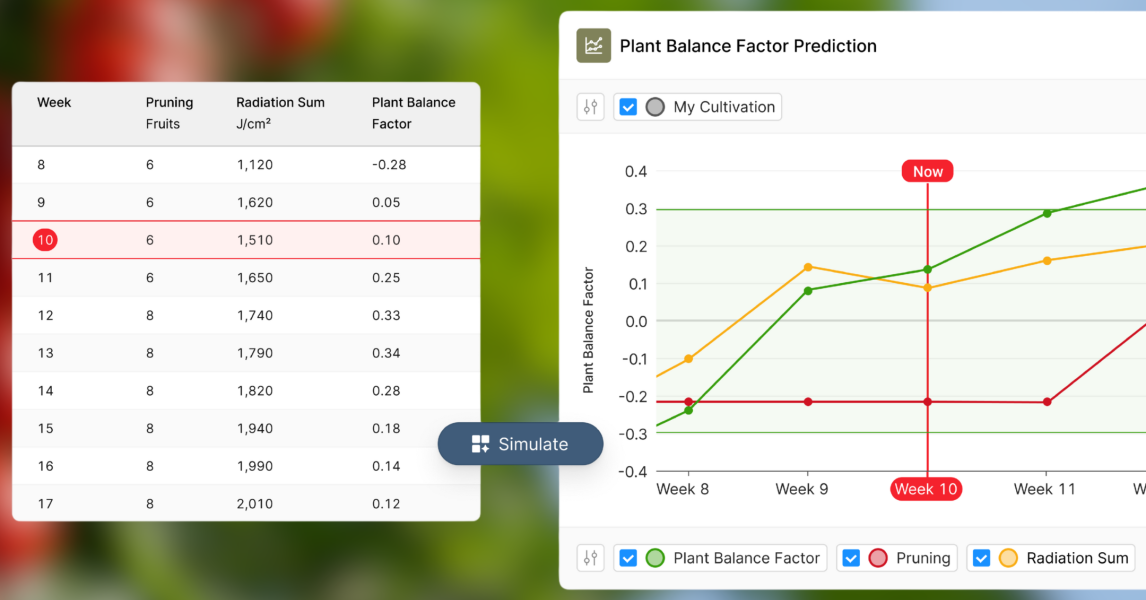Click the Week 9 axis label
Viewport: 1146px width, 600px height.
coord(802,489)
